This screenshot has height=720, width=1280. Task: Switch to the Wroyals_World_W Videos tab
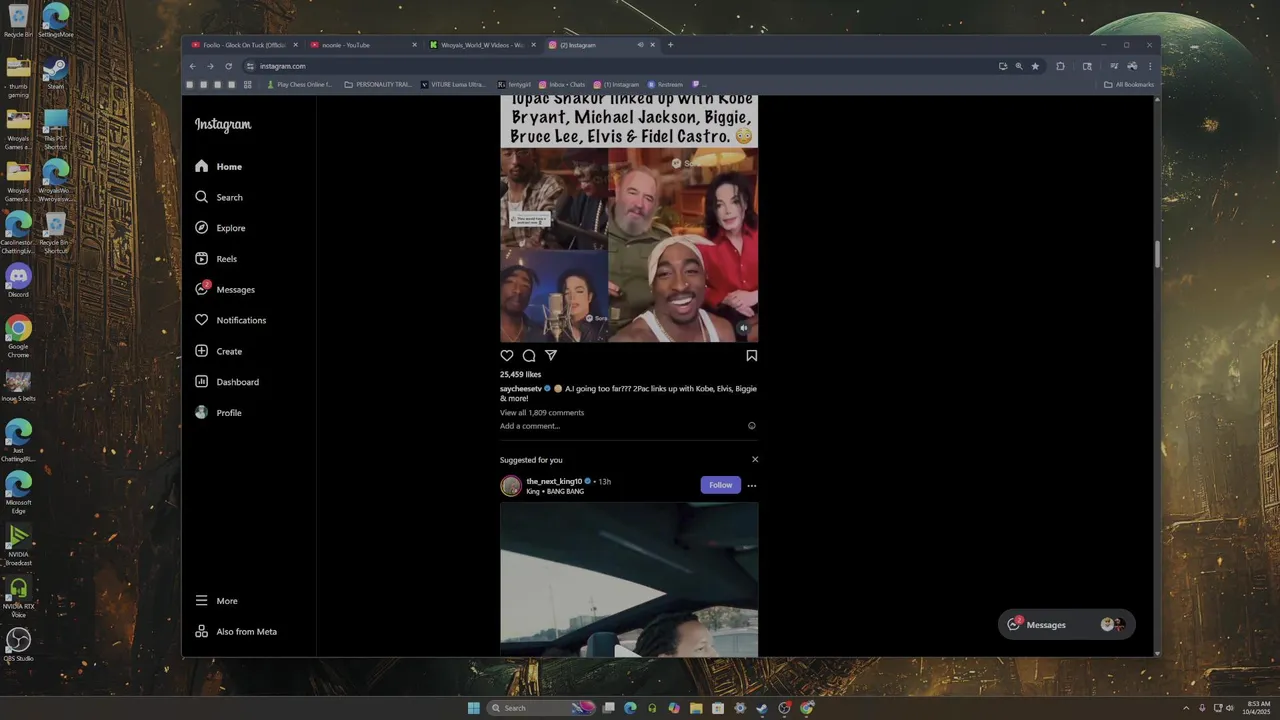483,45
